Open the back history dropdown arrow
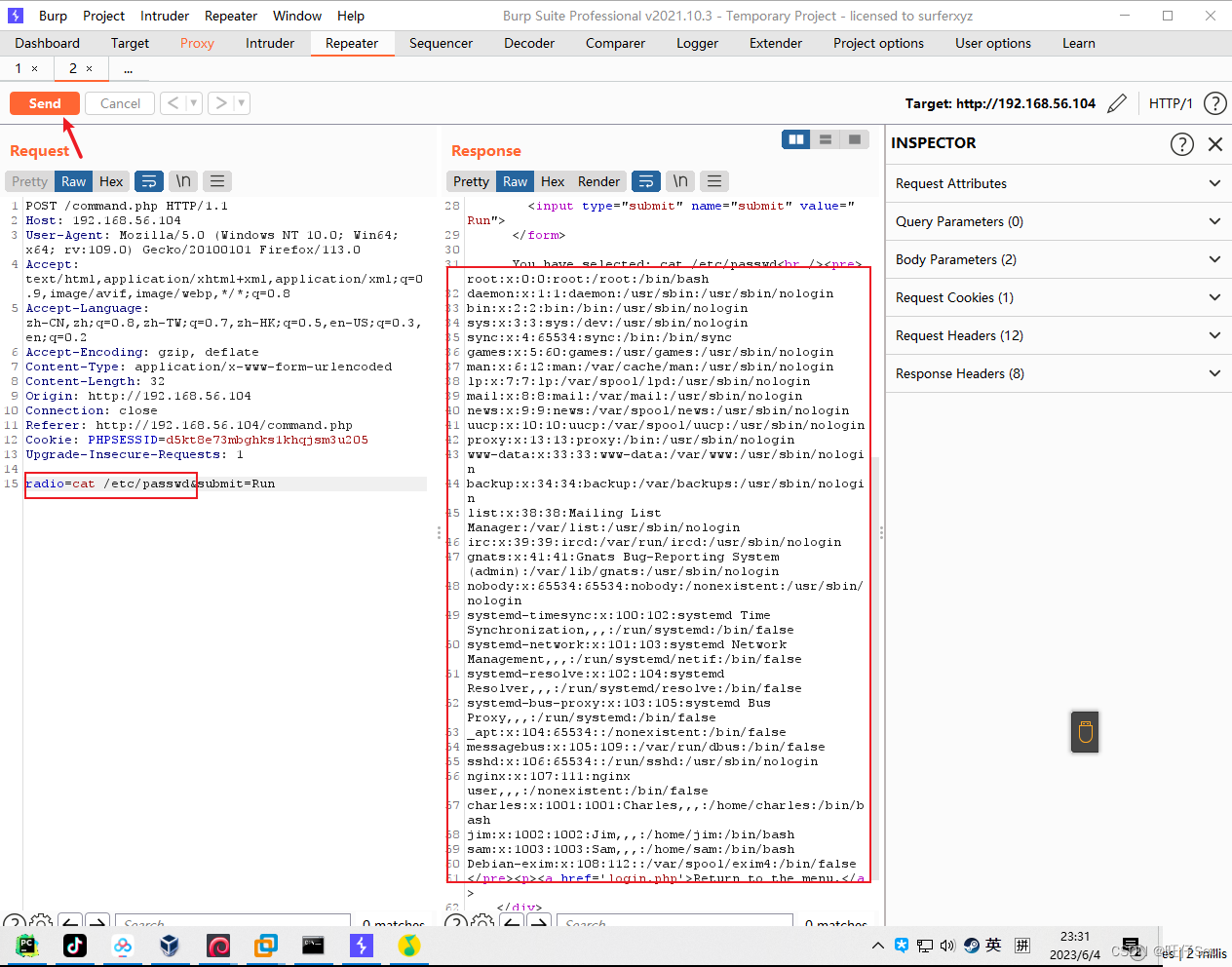 click(193, 103)
